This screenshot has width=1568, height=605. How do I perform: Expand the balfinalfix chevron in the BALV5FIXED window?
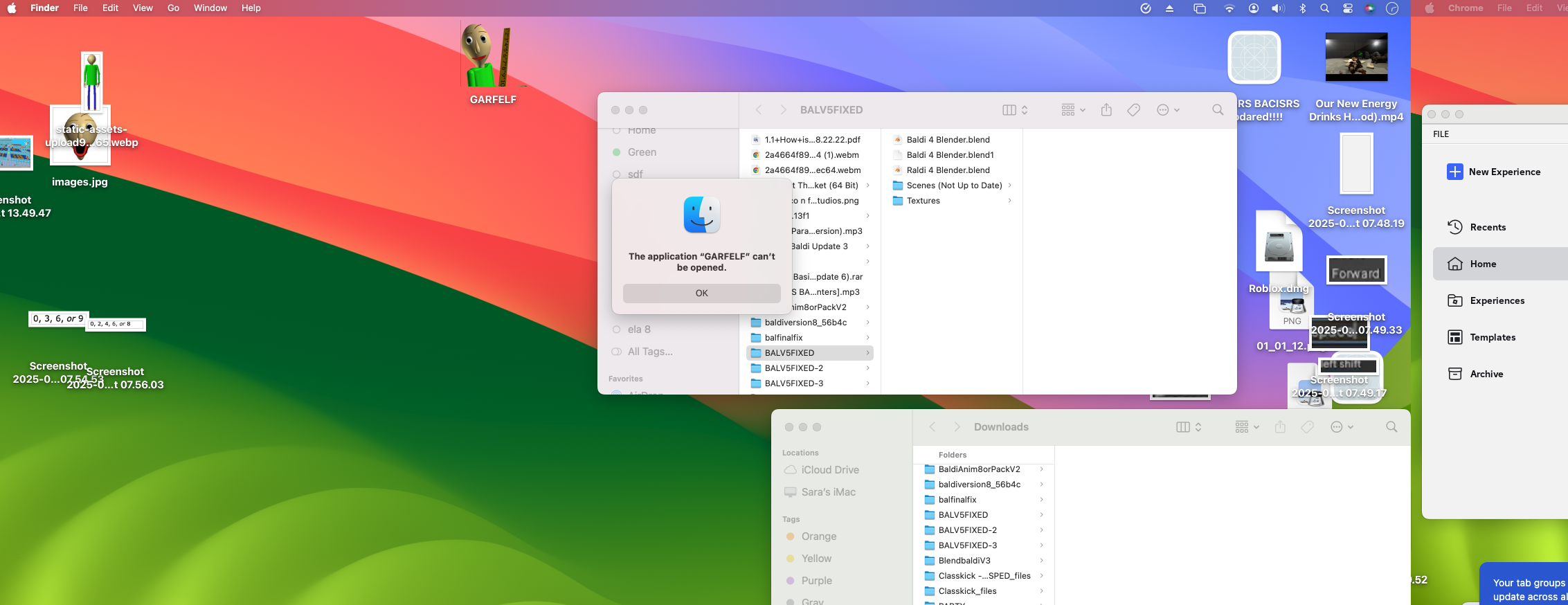click(x=867, y=338)
